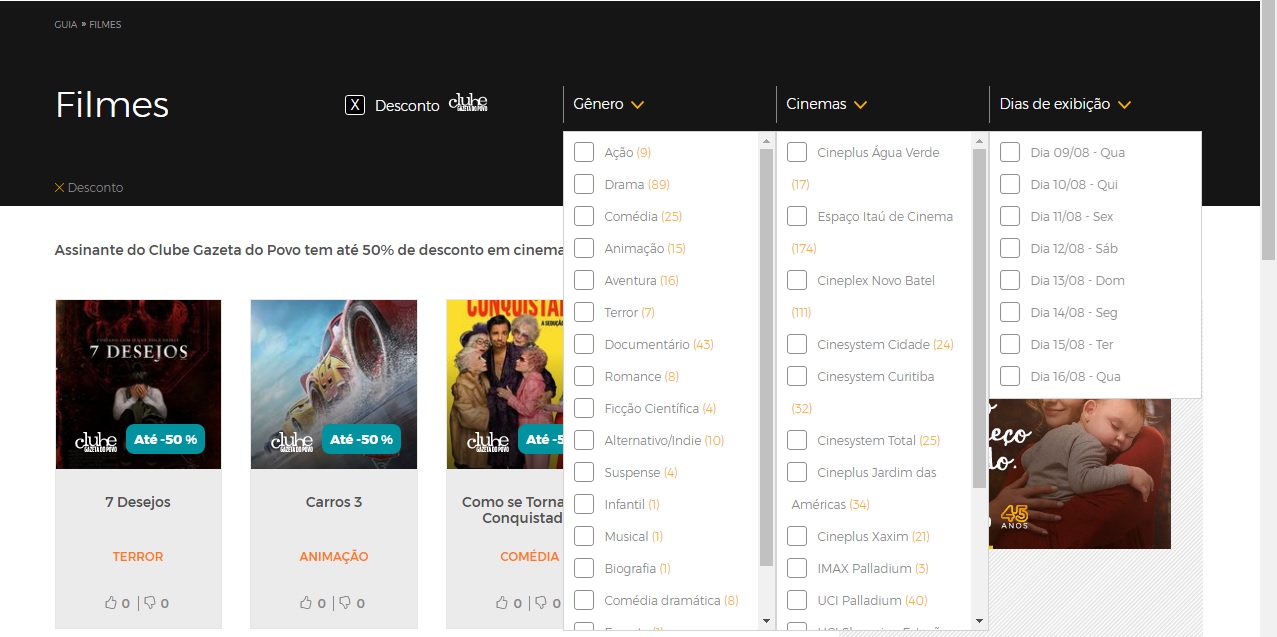
Task: Check Cineplus Jardim das Américas
Action: 797,472
